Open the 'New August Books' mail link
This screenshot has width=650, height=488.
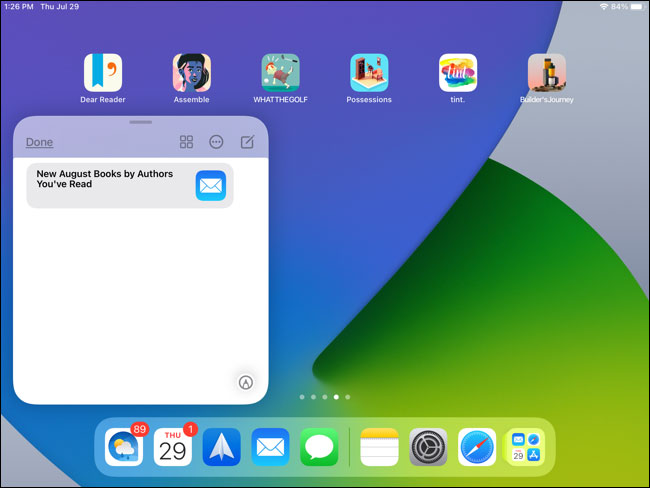130,185
